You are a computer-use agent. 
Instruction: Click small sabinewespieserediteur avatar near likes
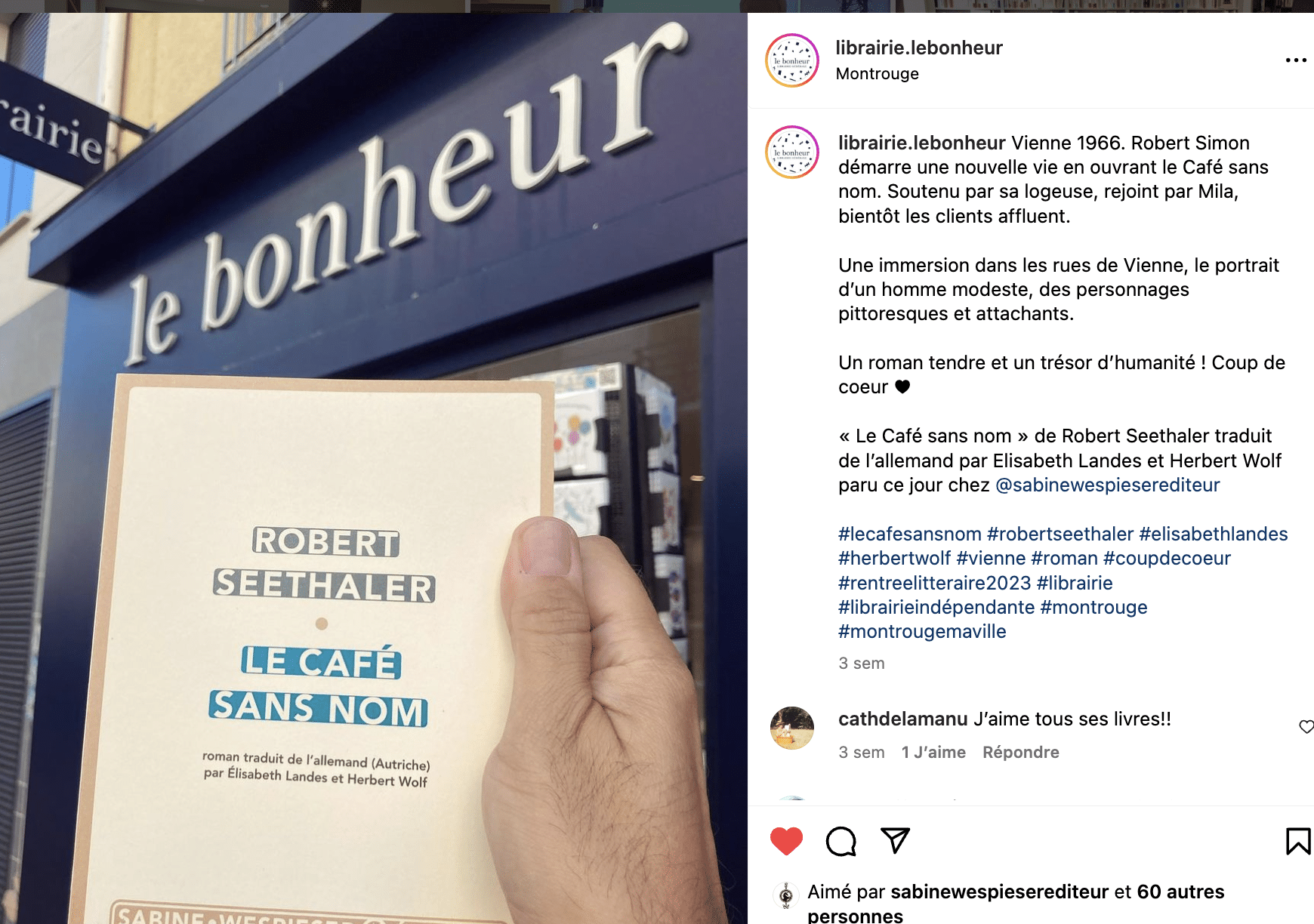786,895
